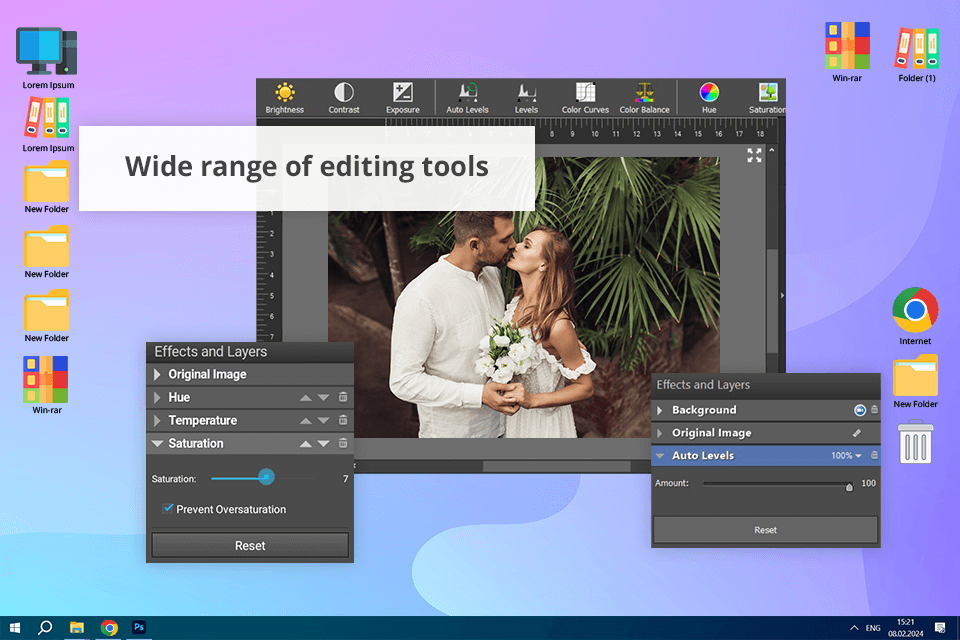Click the editor's vertical scrollbar

click(772, 300)
